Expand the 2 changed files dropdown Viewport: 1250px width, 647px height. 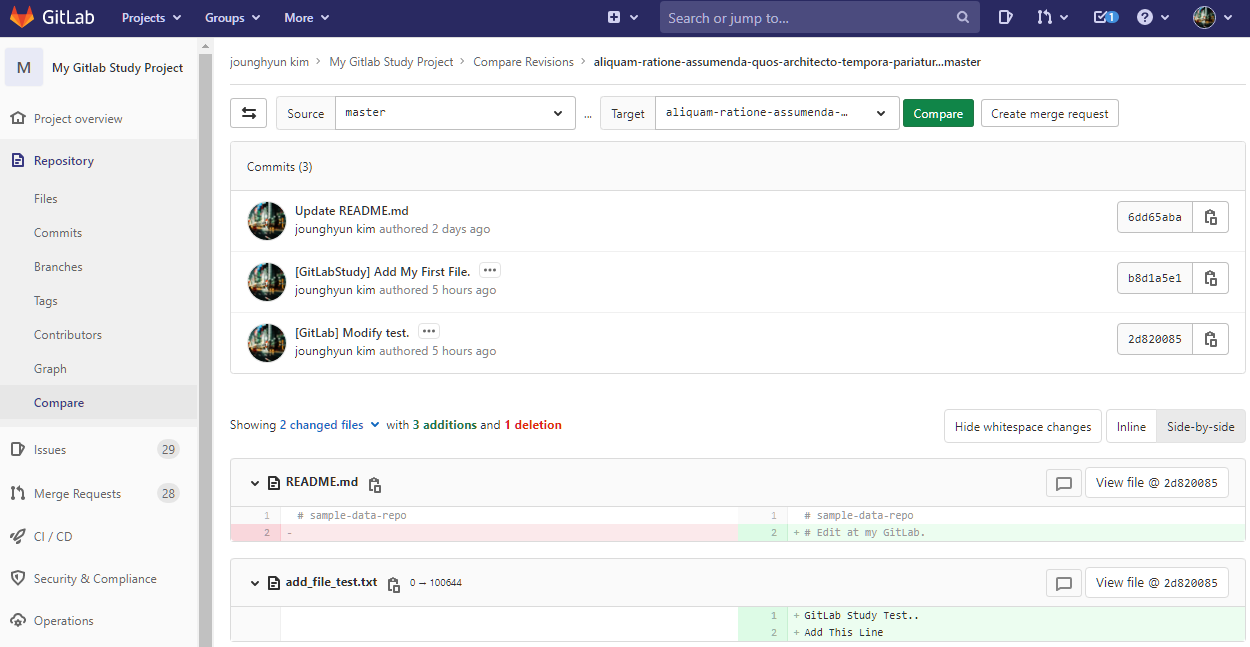(x=329, y=425)
